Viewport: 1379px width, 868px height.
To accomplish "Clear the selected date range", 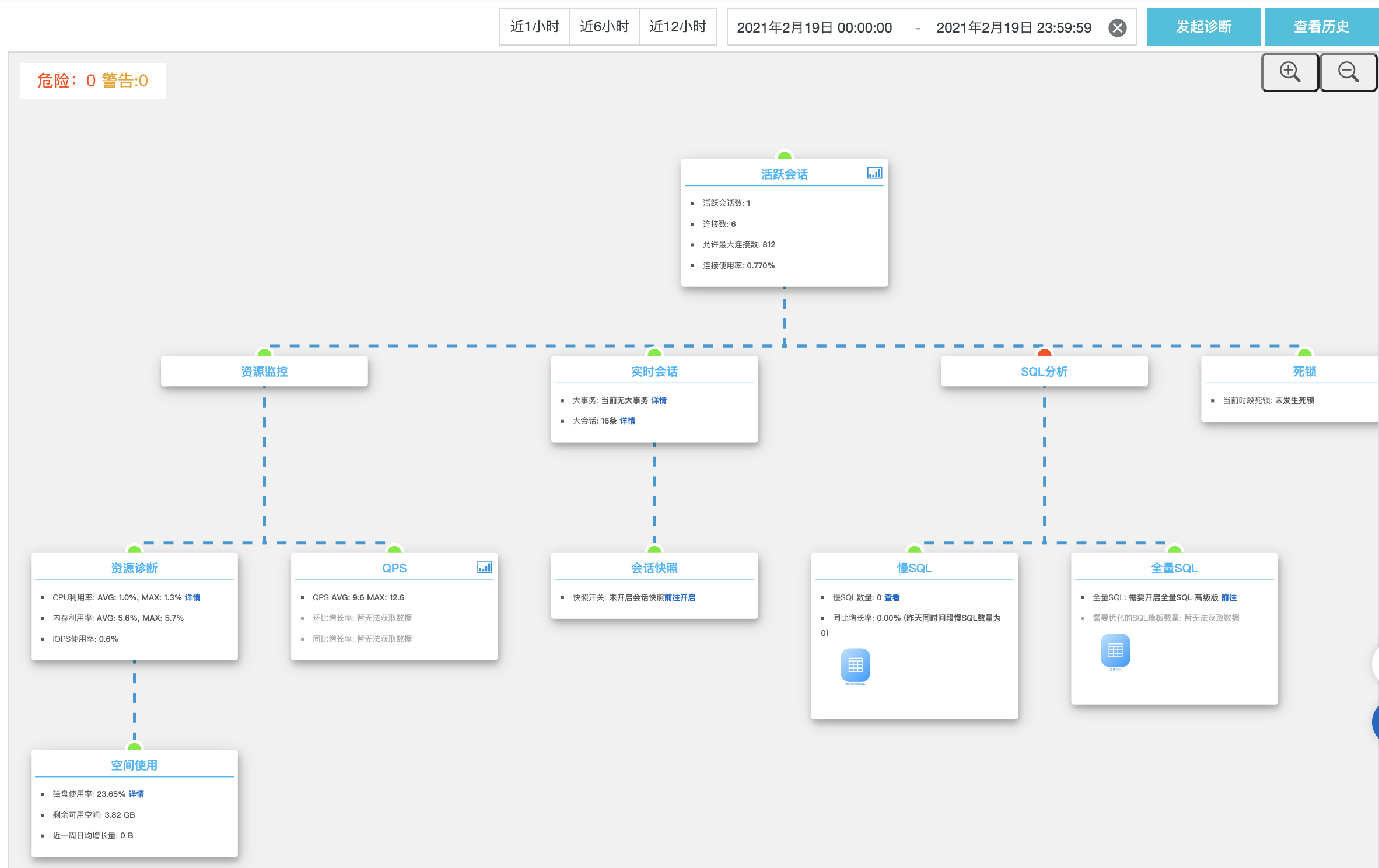I will (x=1117, y=28).
